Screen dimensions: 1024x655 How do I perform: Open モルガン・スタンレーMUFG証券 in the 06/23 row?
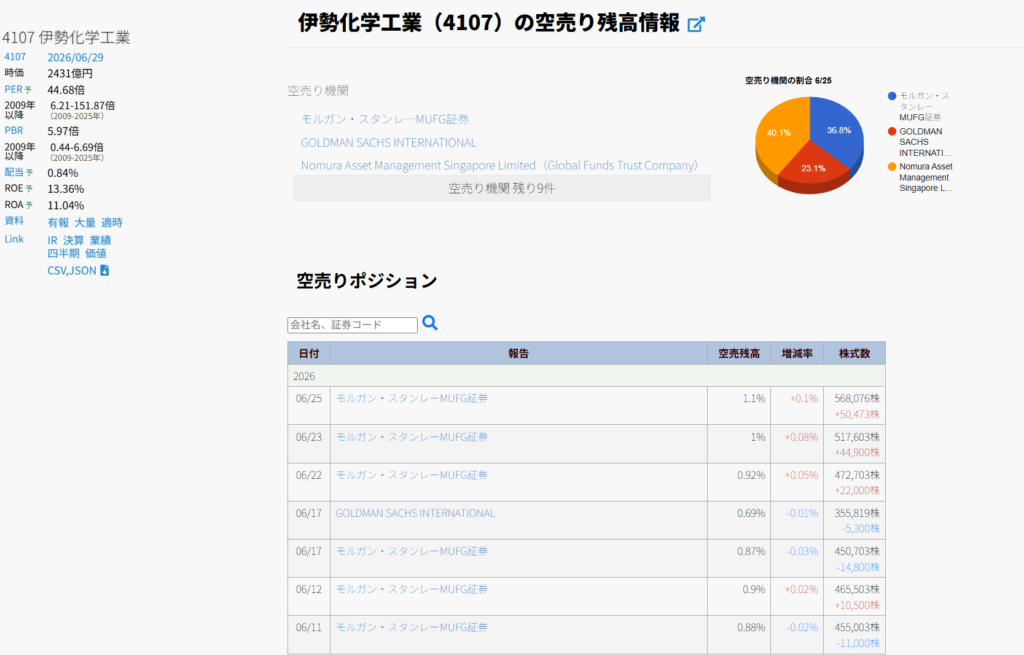(x=412, y=437)
